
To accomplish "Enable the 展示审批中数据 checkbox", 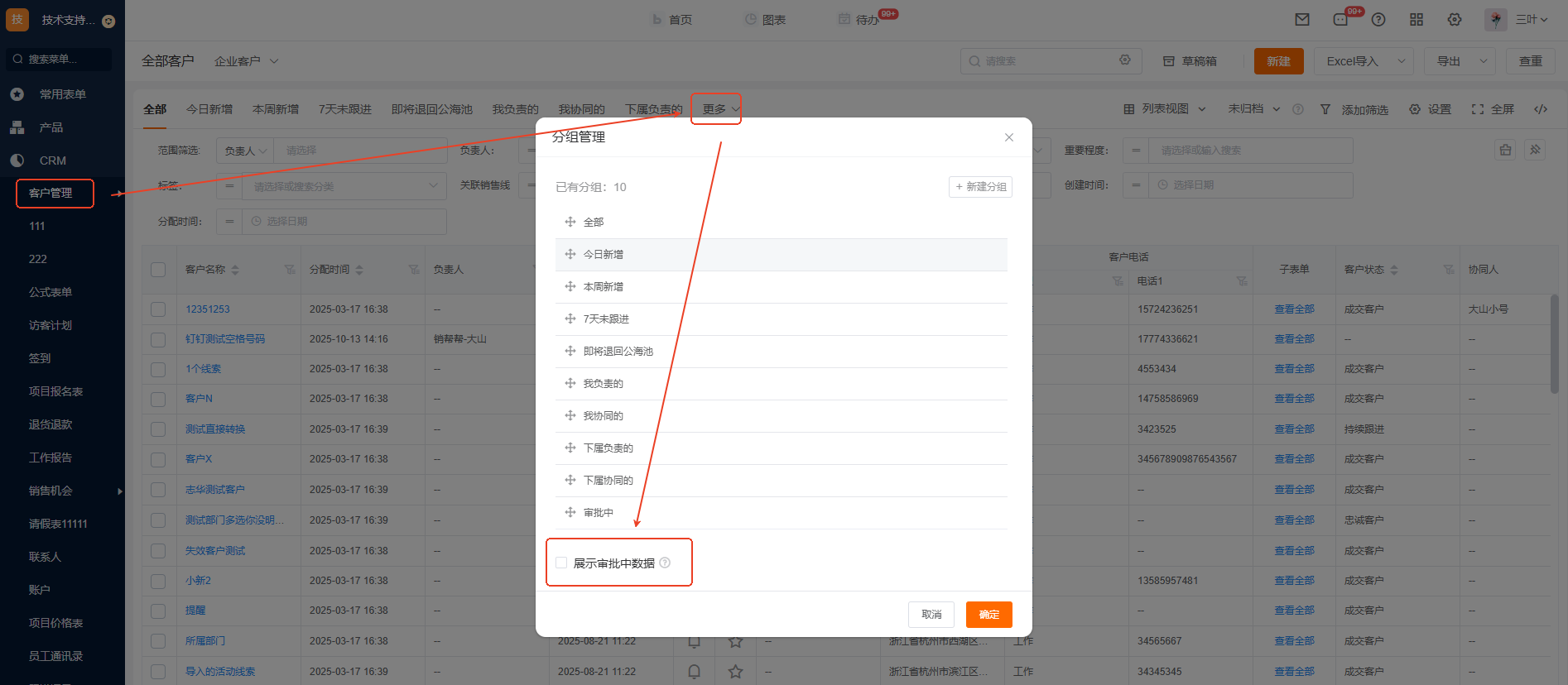I will (x=561, y=563).
